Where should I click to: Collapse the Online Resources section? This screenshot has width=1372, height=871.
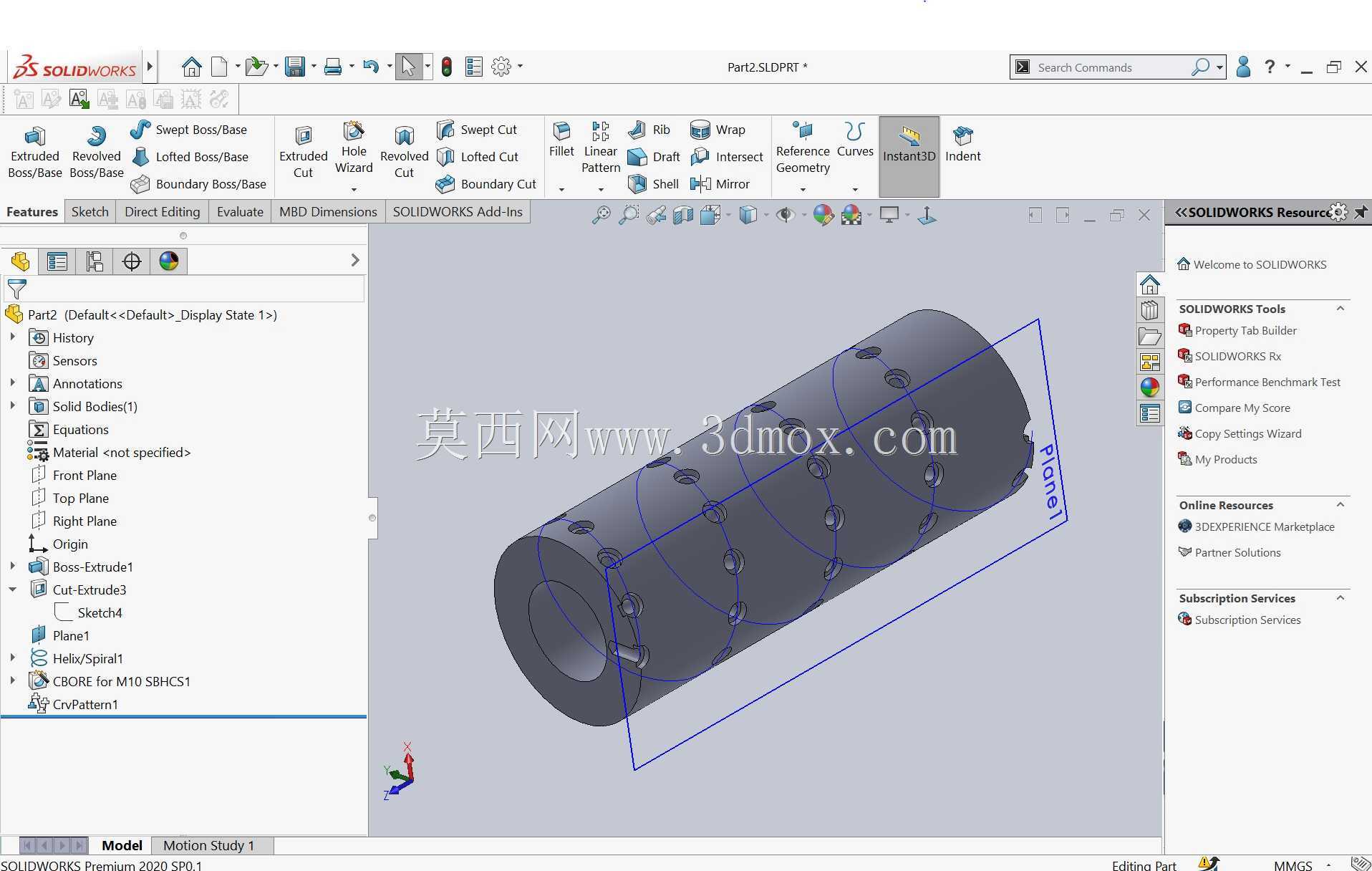[1340, 505]
